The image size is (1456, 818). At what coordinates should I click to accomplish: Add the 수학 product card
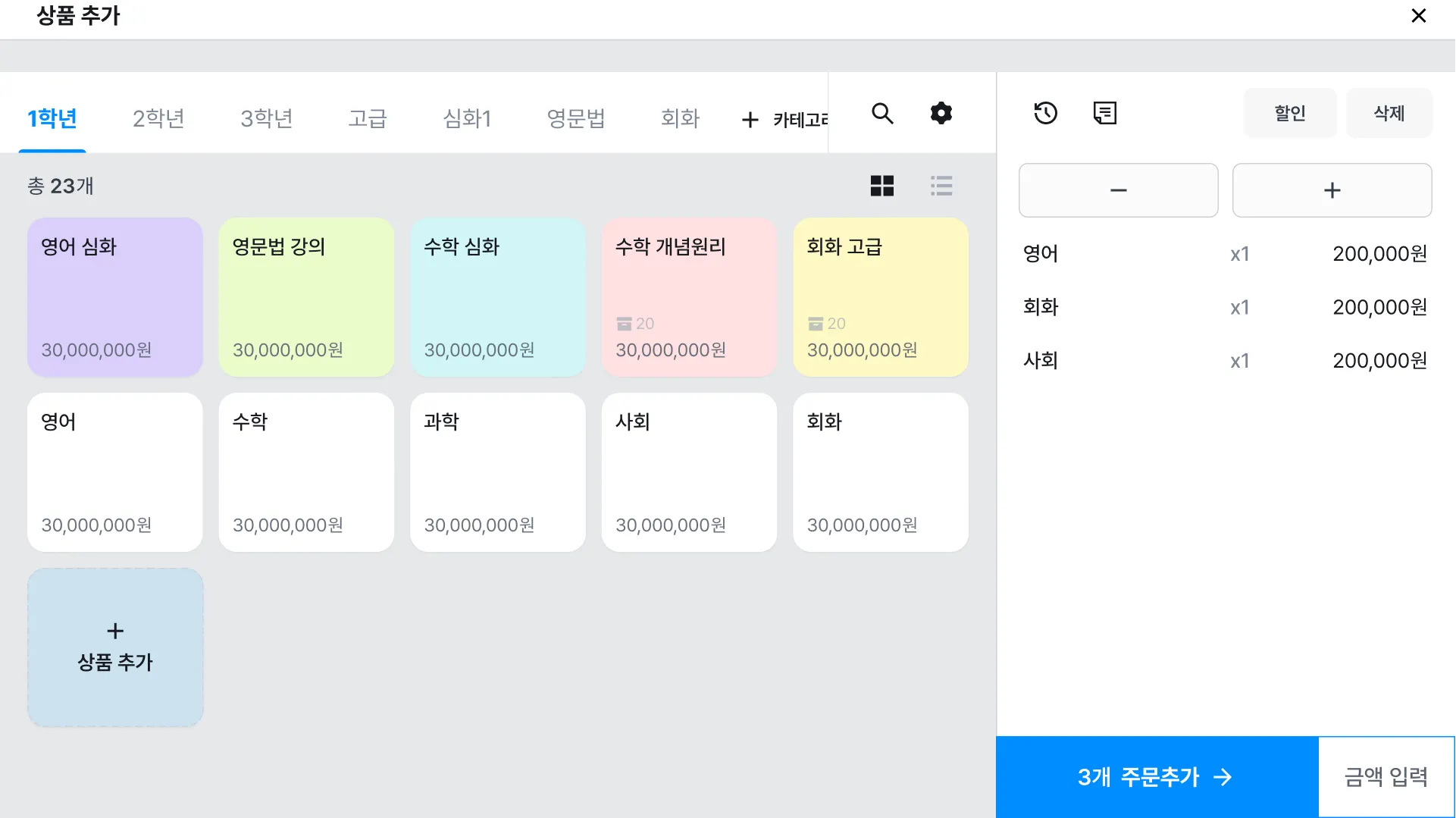point(306,472)
